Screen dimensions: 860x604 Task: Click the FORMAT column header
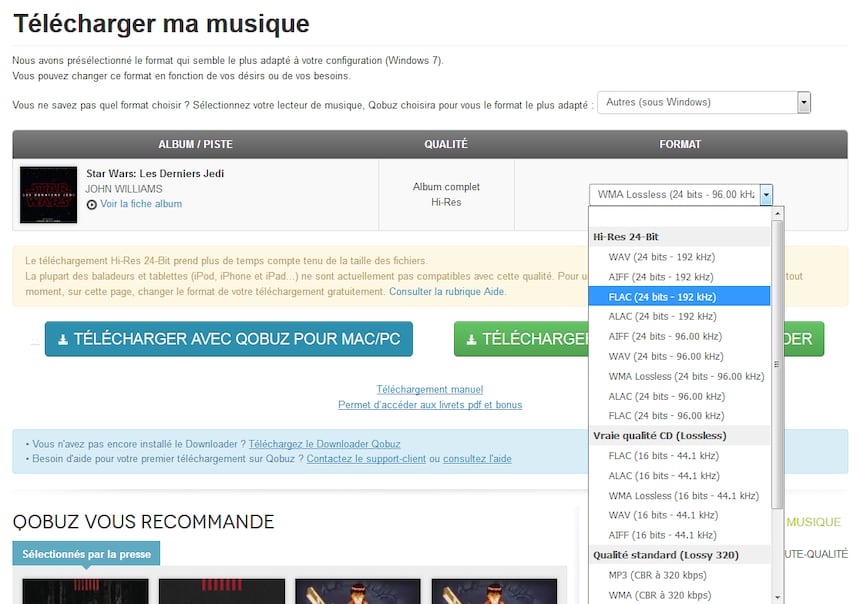point(680,144)
